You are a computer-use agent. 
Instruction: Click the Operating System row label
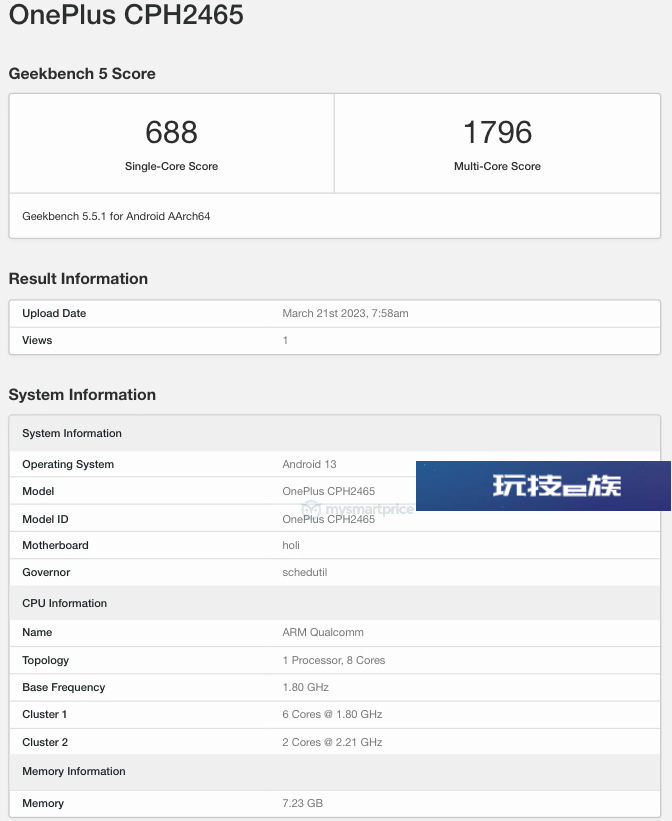pyautogui.click(x=68, y=464)
